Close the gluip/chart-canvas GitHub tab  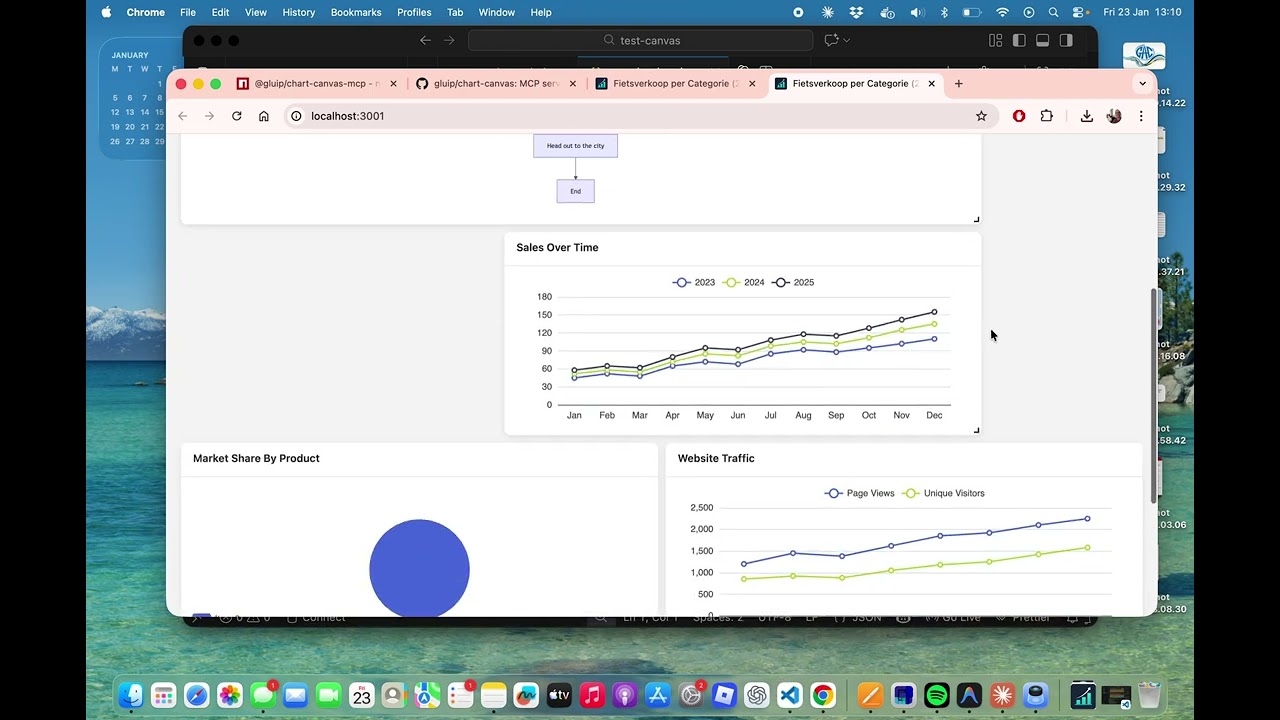pos(573,84)
